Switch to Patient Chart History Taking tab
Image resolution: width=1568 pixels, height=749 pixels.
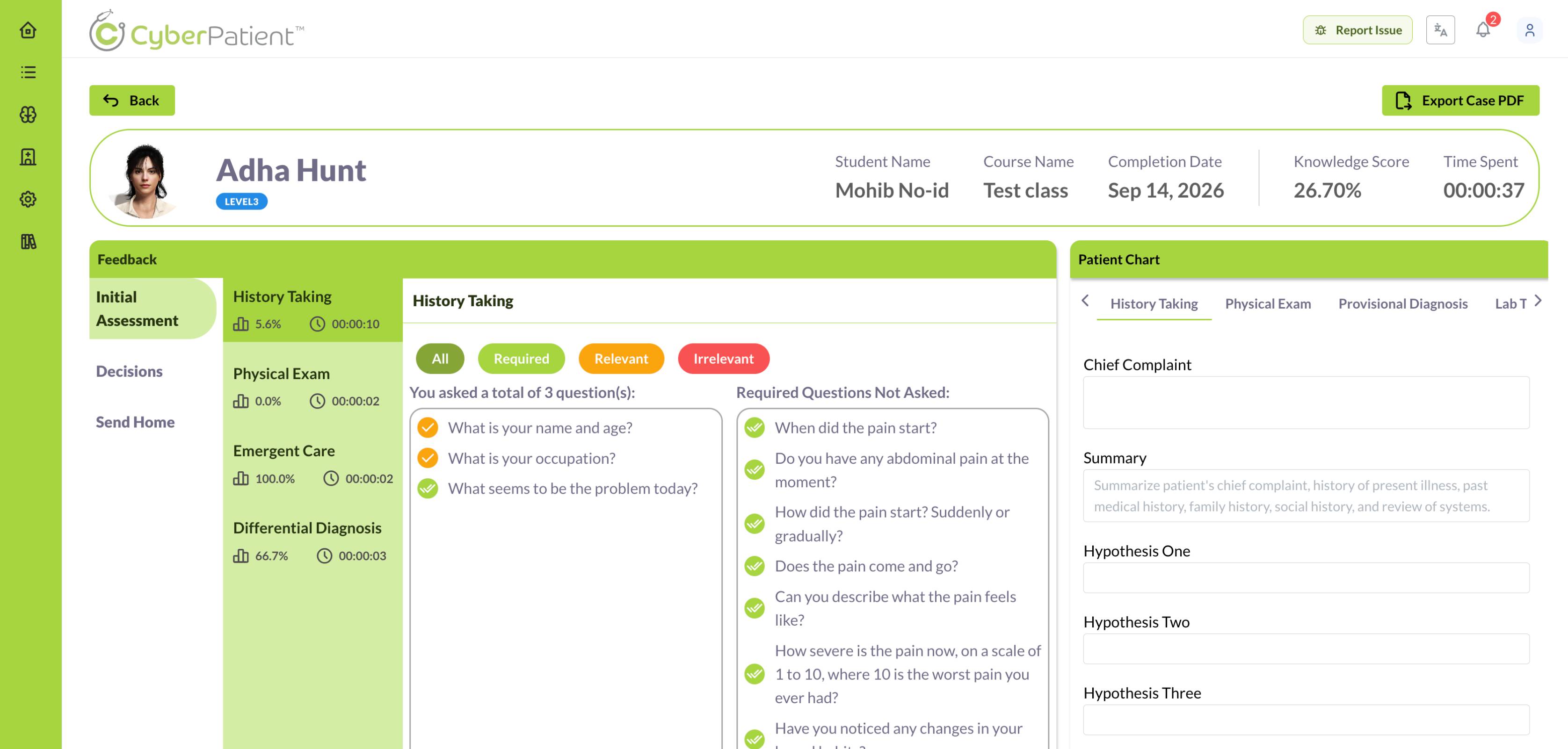(x=1154, y=303)
